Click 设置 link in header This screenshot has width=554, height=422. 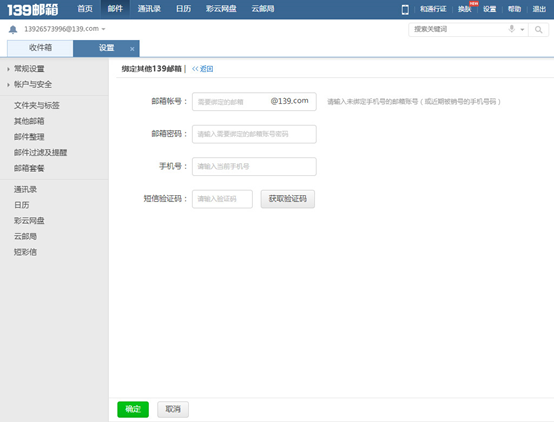(x=490, y=9)
